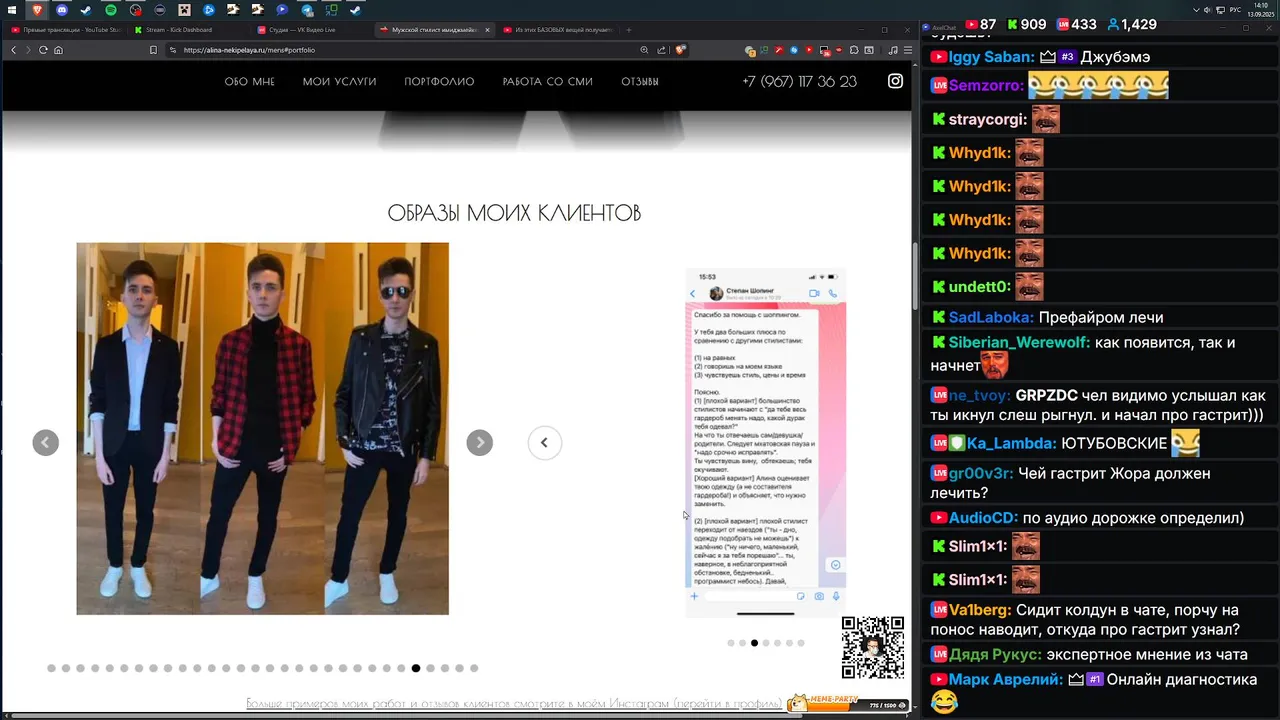The height and width of the screenshot is (720, 1280).
Task: Select the active dark reviews dot
Action: tap(754, 643)
